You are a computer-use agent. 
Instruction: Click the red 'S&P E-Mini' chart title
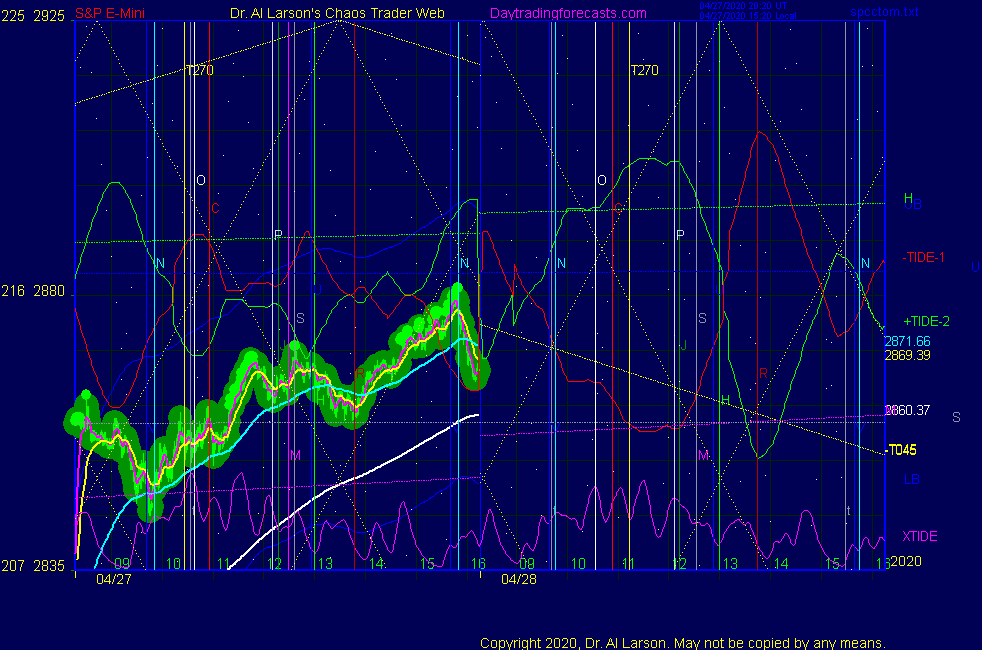(110, 14)
